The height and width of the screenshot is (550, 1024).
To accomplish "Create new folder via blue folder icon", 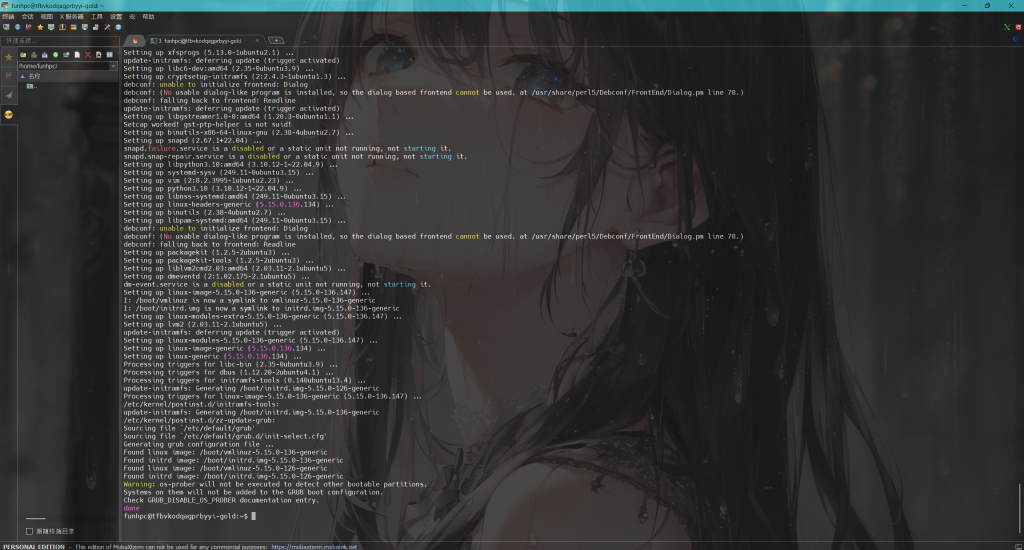I will pos(66,55).
